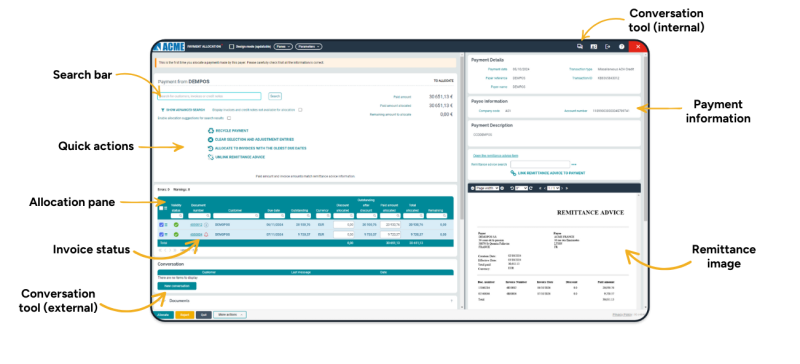Open the second row document number link
The width and height of the screenshot is (800, 364).
(x=196, y=234)
